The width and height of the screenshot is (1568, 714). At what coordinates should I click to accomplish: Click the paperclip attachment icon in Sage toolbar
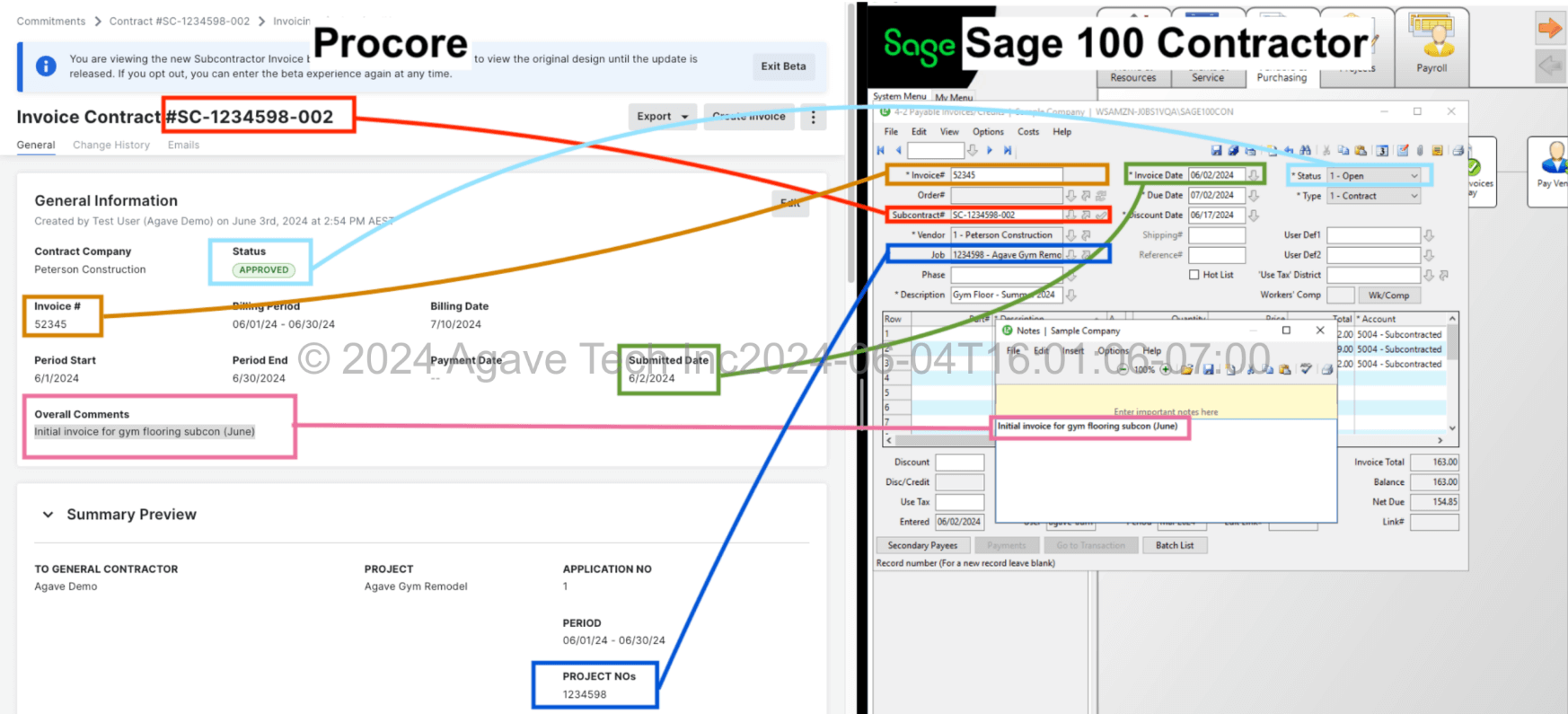point(1420,151)
